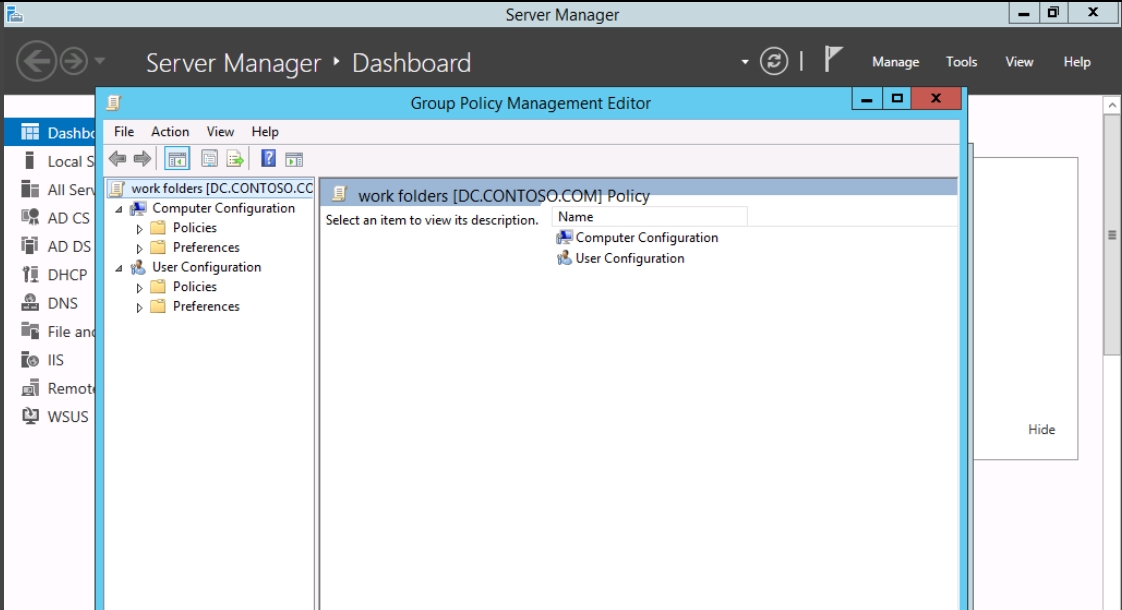Refresh the Server Manager dashboard
Image resolution: width=1122 pixels, height=610 pixels.
pyautogui.click(x=774, y=61)
